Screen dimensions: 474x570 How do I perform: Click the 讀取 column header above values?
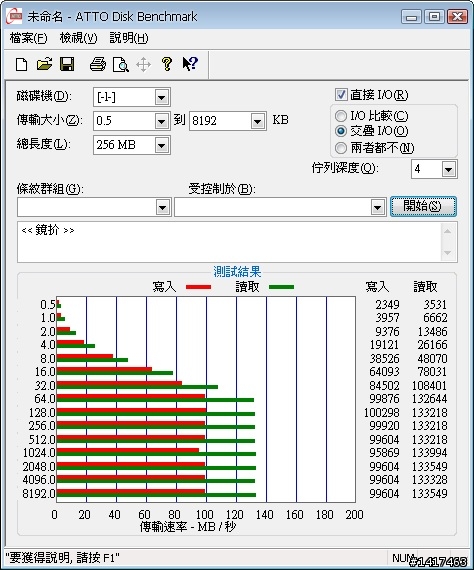(425, 287)
